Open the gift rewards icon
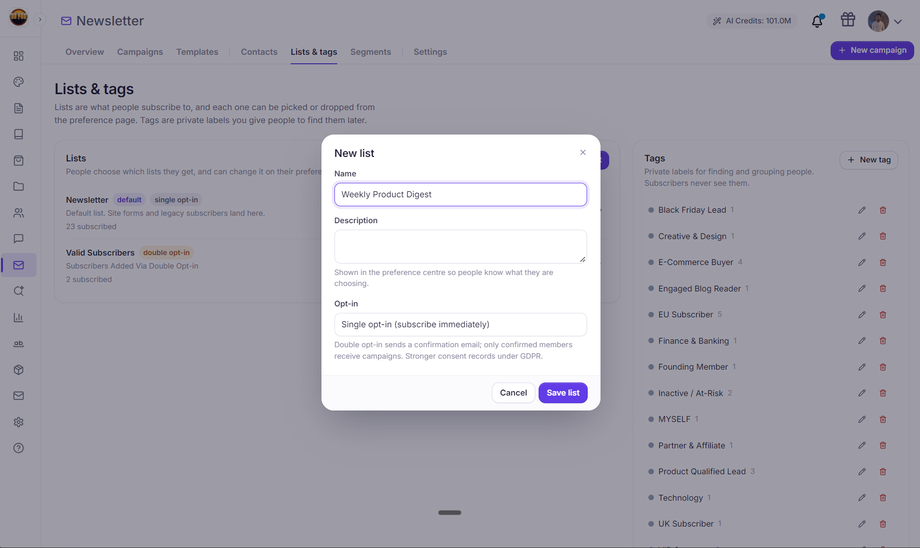920x548 pixels. click(x=847, y=20)
